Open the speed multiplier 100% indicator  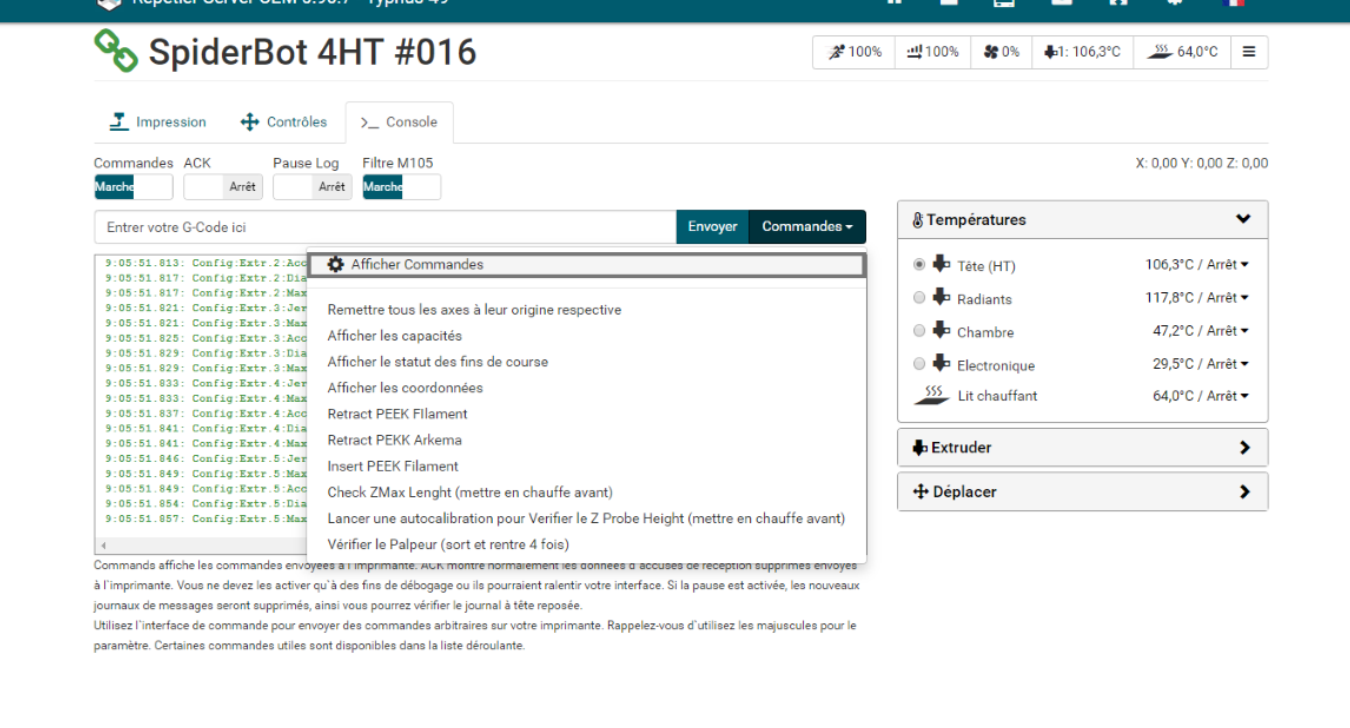pyautogui.click(x=854, y=52)
